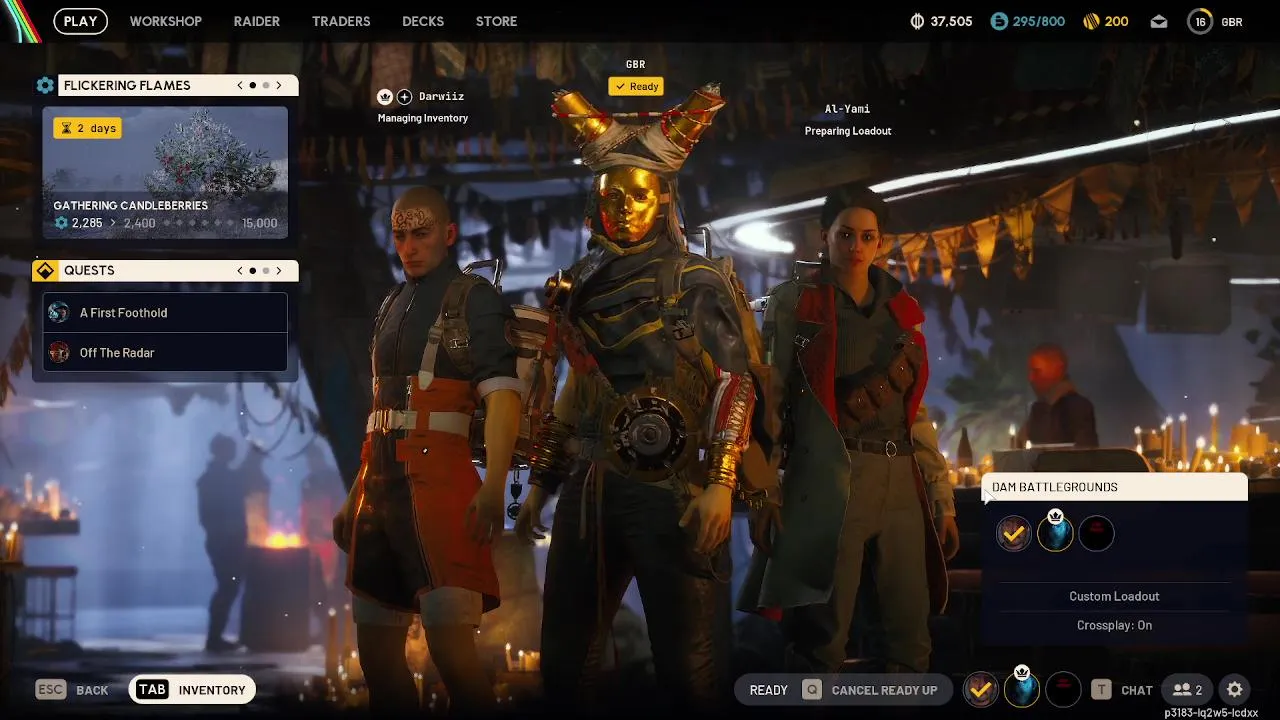Image resolution: width=1280 pixels, height=720 pixels.
Task: Click the crown leader icon beside Darwiiz
Action: click(385, 97)
